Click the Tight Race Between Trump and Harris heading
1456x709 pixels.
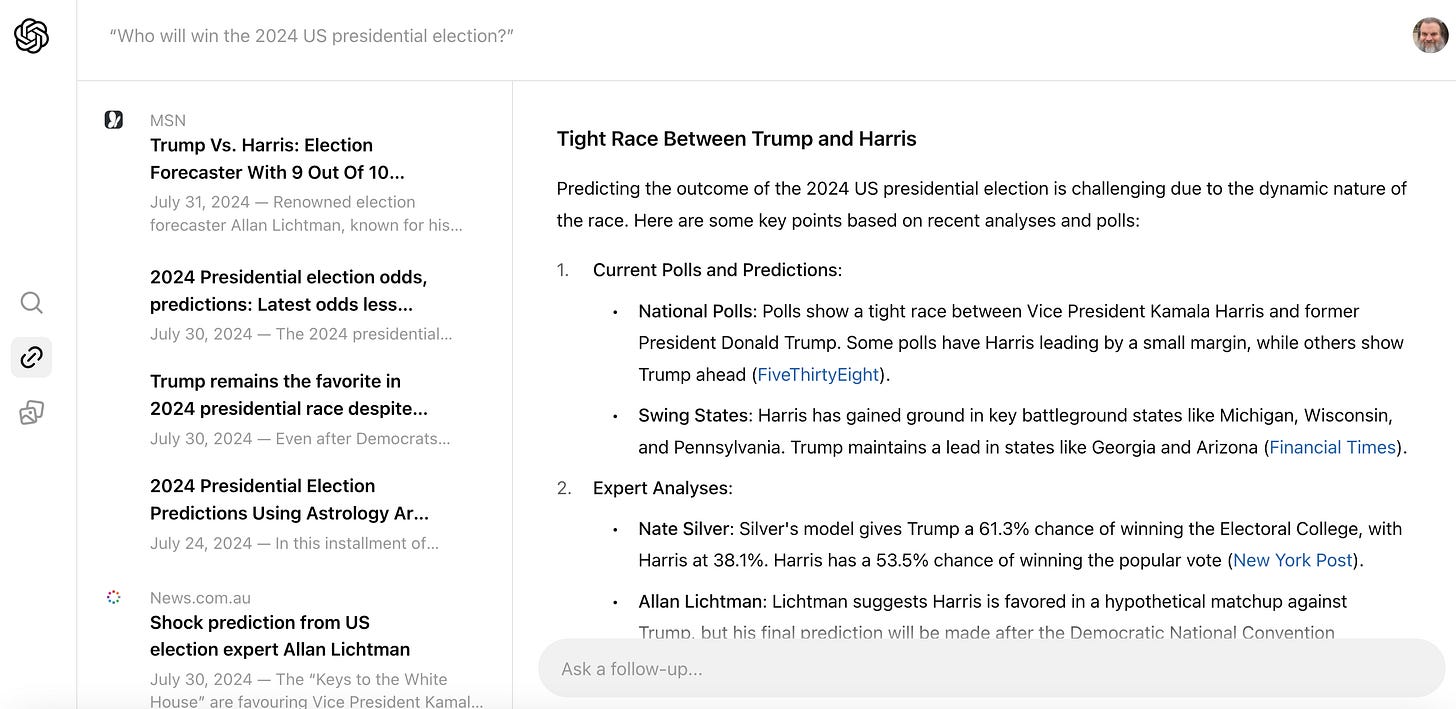(737, 139)
